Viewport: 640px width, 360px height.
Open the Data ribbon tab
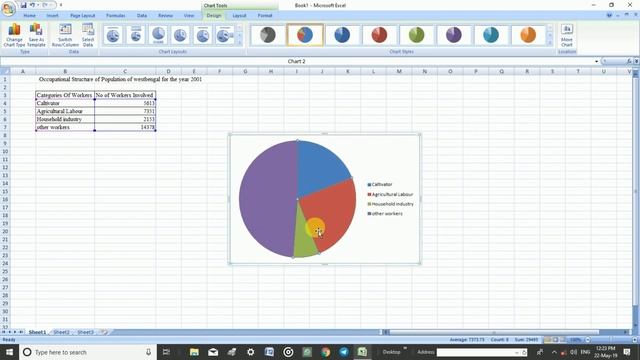tap(142, 16)
